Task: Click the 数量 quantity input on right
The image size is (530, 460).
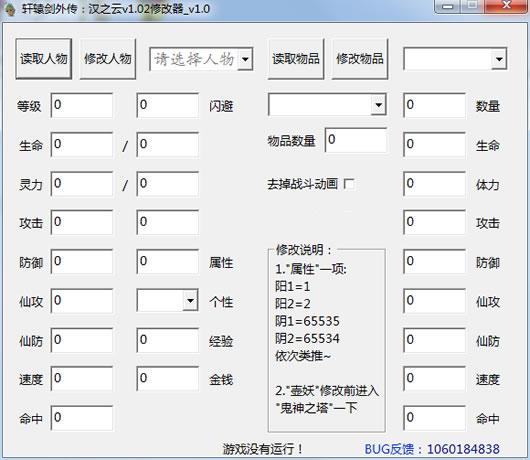Action: point(434,105)
